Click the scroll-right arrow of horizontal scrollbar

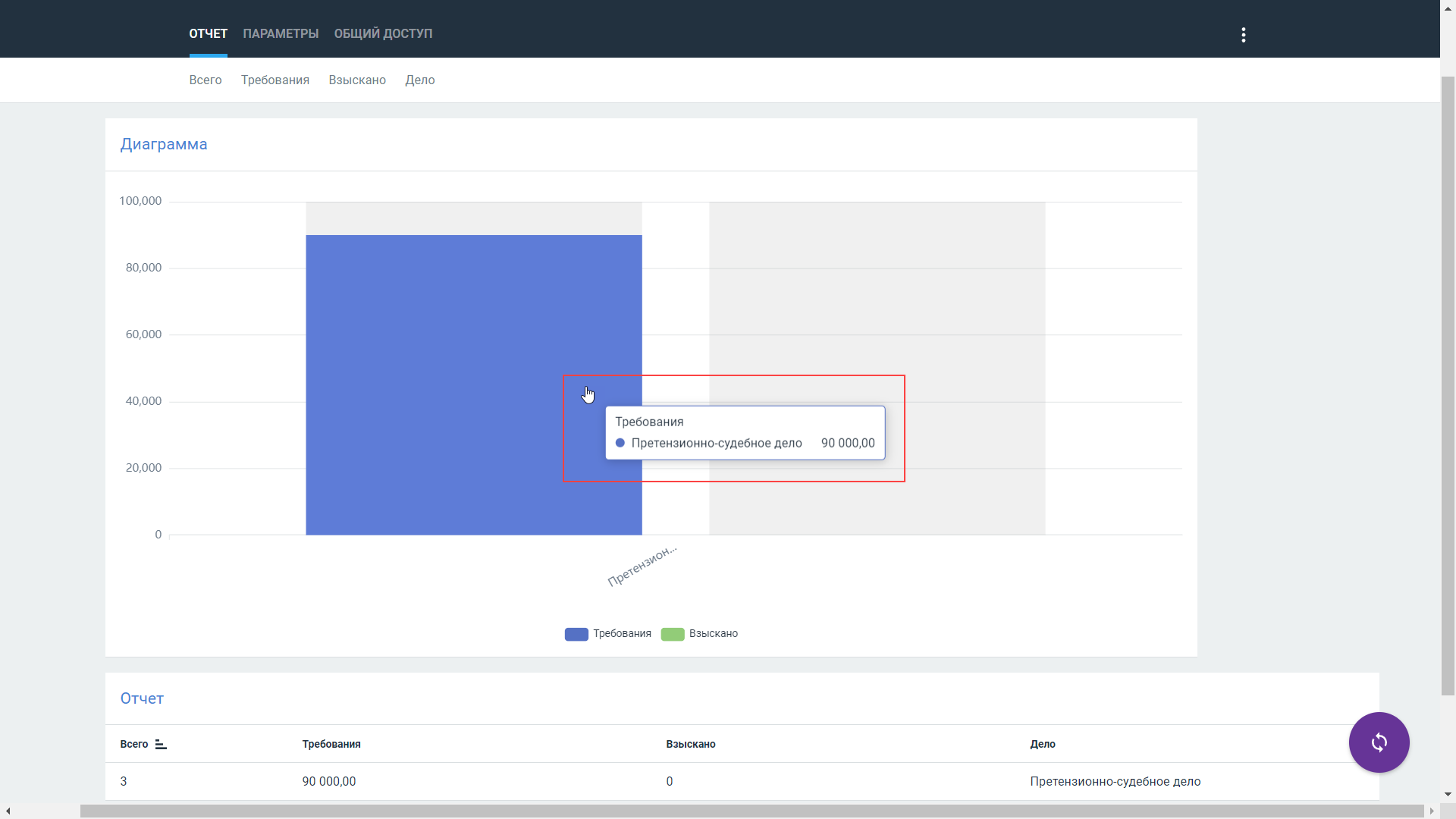tap(1432, 811)
